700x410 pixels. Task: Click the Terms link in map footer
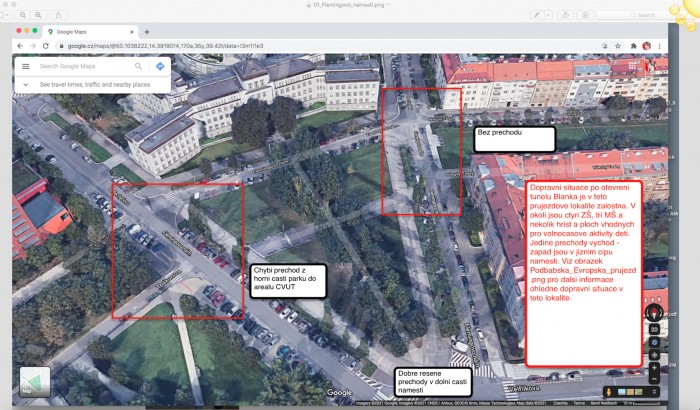579,403
